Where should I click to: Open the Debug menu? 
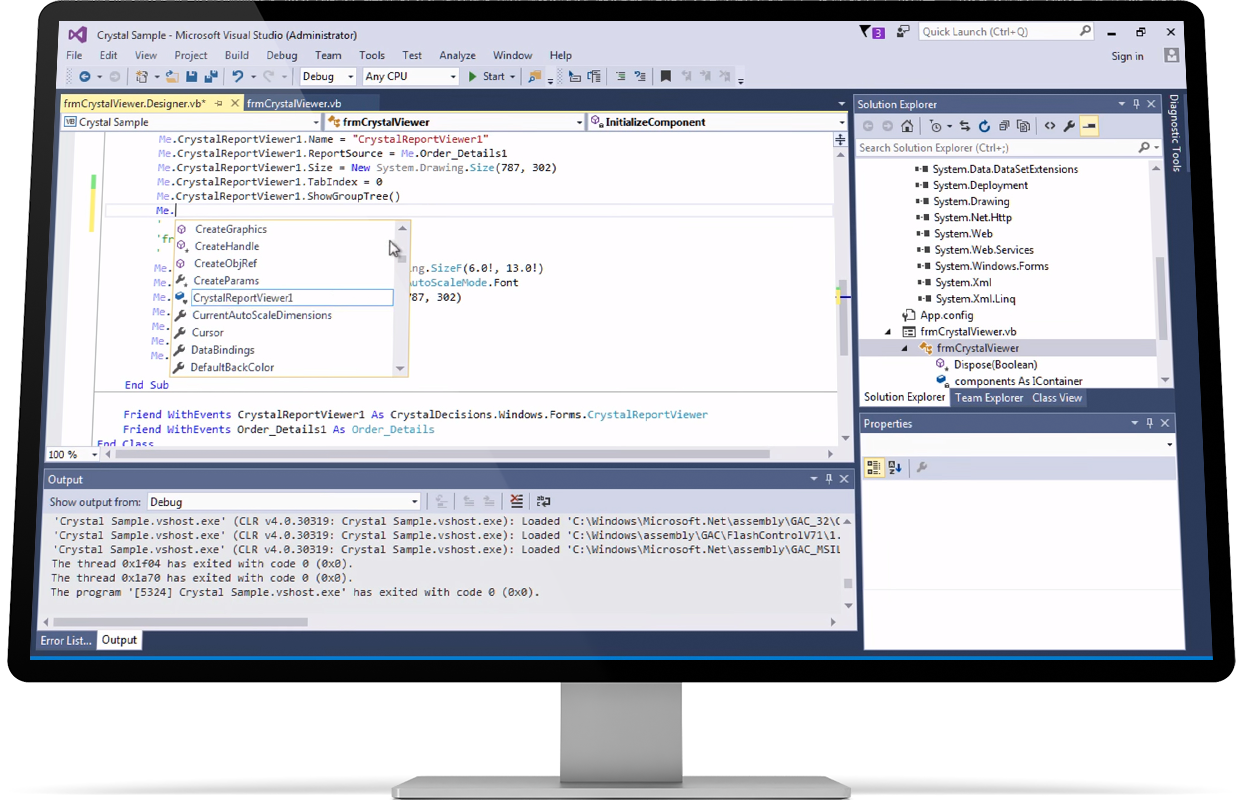pyautogui.click(x=282, y=56)
